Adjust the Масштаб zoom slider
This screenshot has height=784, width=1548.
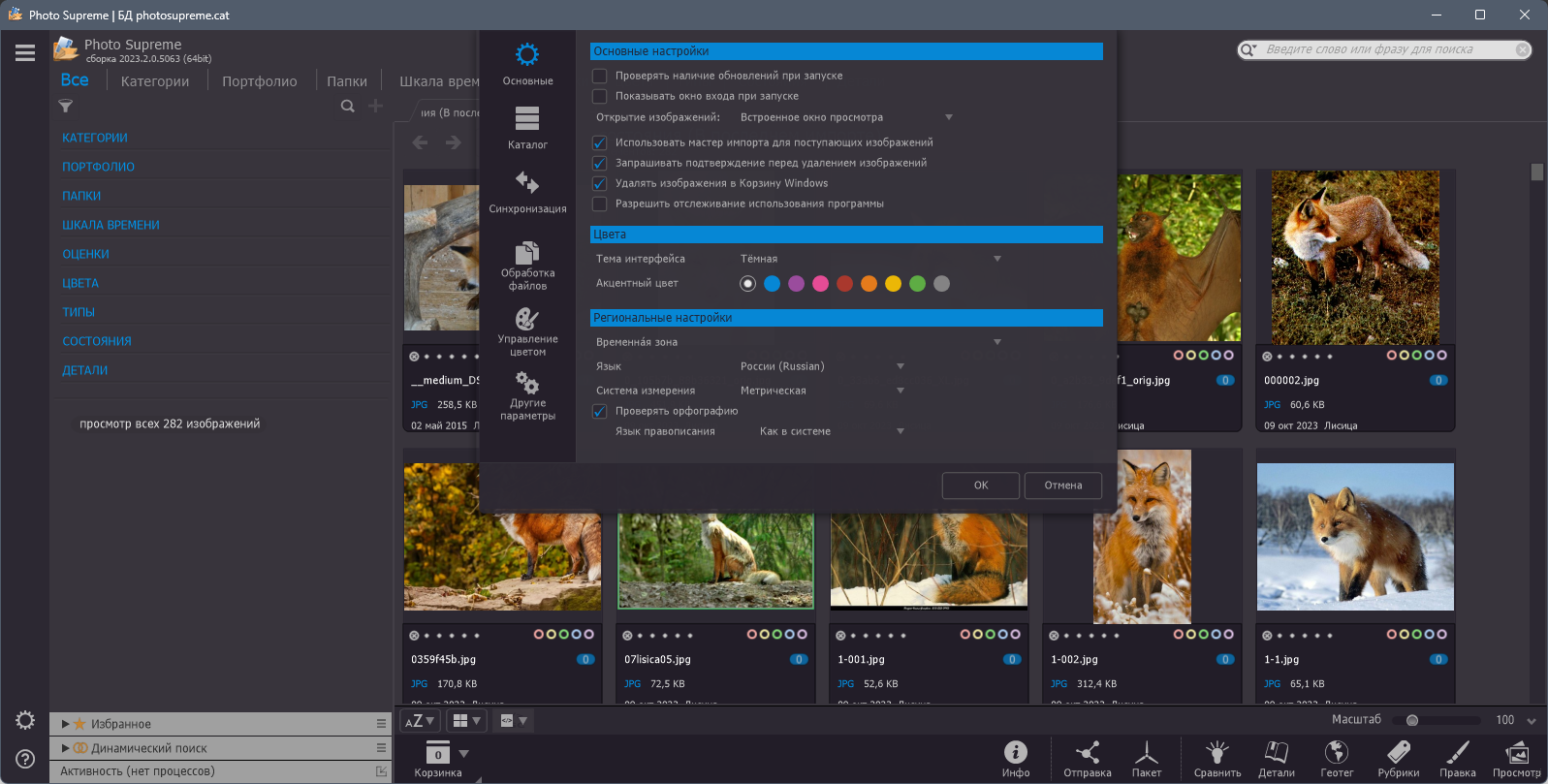pos(1437,720)
